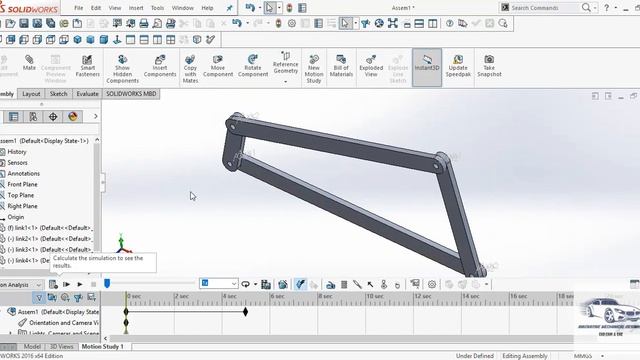Image resolution: width=640 pixels, height=360 pixels.
Task: Click Play button in motion toolbar
Action: point(80,284)
